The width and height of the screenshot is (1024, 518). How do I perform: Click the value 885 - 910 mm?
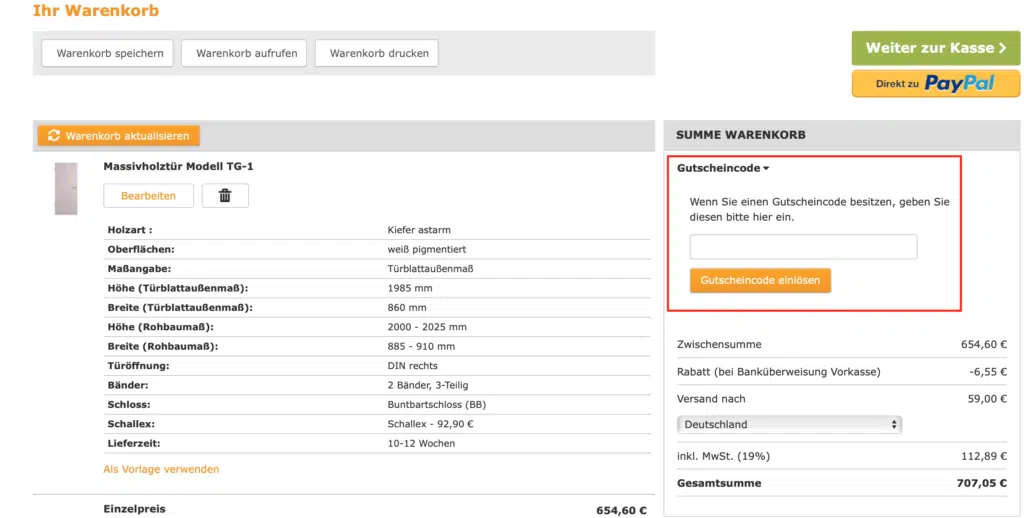pos(421,346)
